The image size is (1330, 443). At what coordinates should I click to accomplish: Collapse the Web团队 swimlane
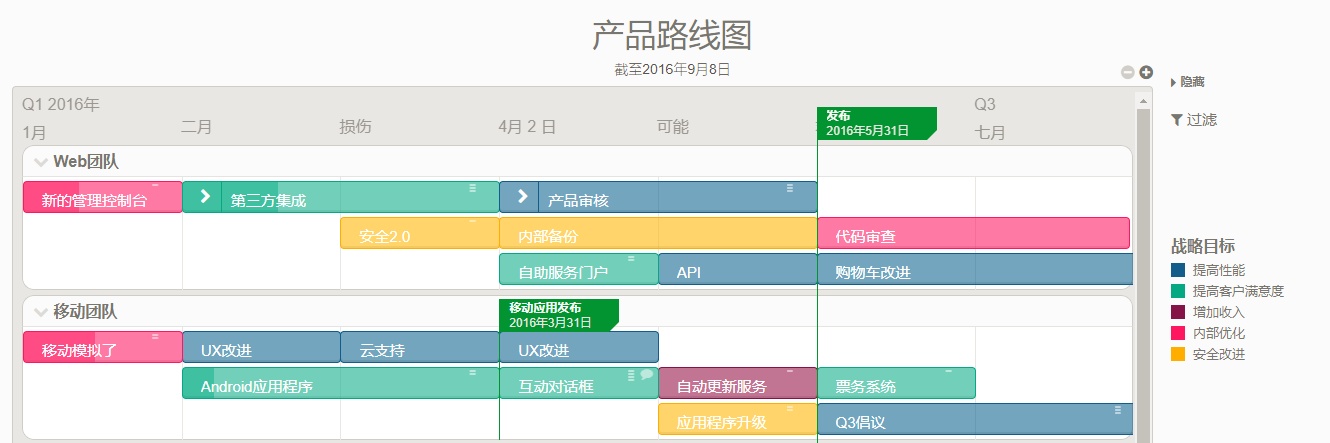click(x=41, y=162)
